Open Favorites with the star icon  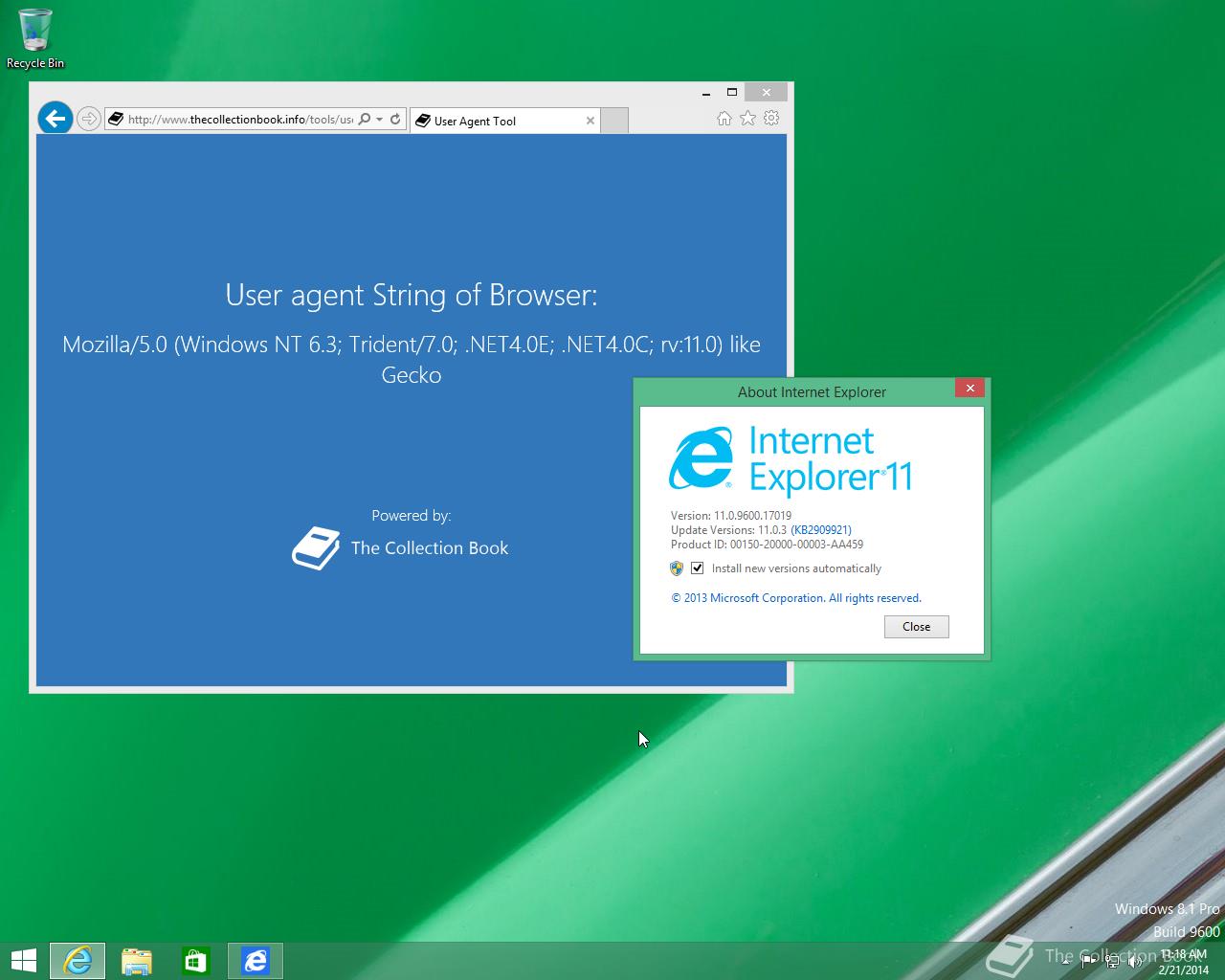tap(747, 118)
